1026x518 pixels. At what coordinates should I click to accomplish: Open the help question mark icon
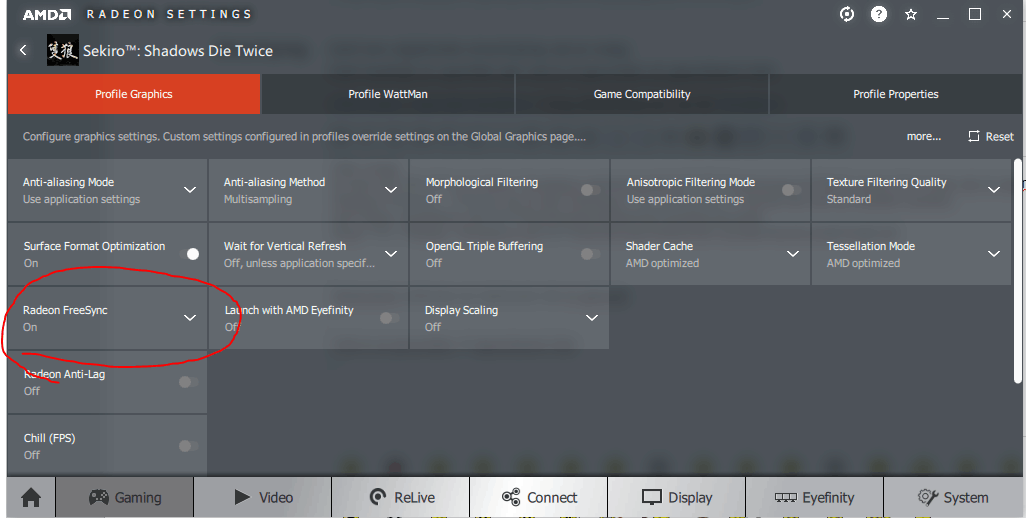pos(879,14)
